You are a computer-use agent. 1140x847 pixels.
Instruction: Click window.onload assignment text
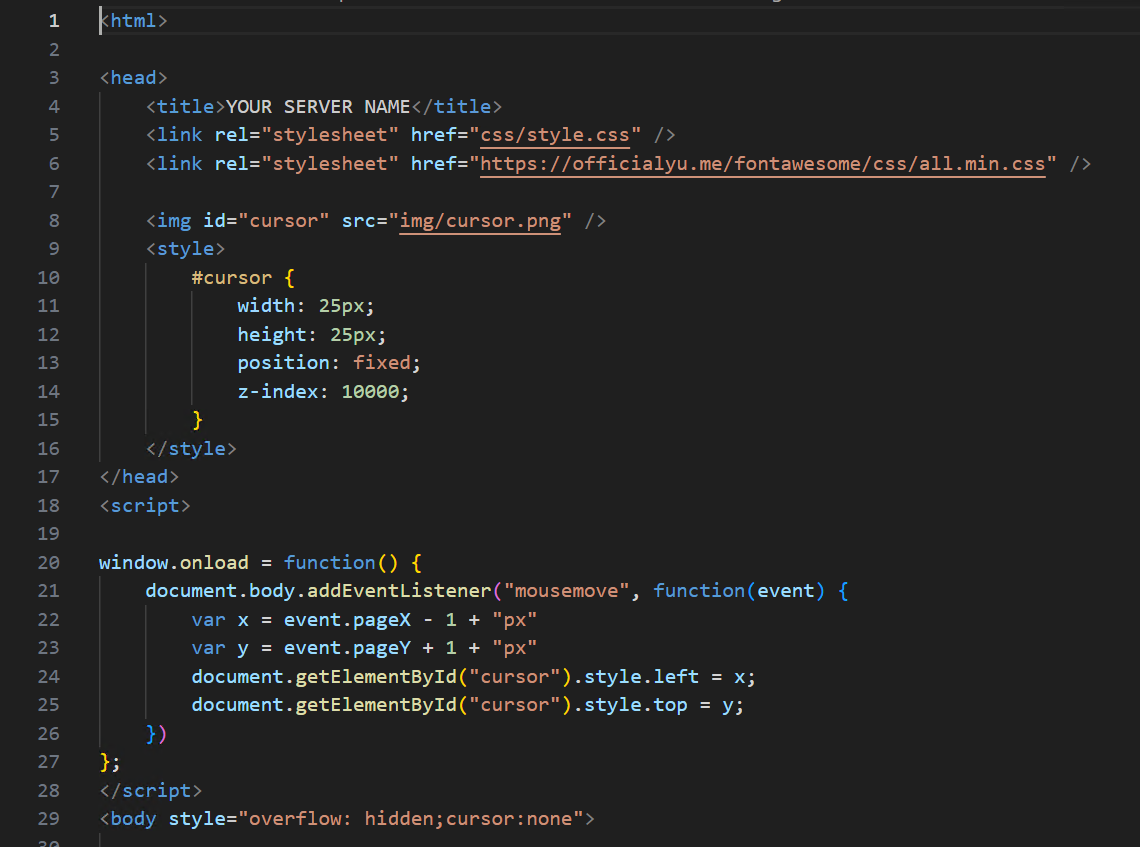coord(174,563)
